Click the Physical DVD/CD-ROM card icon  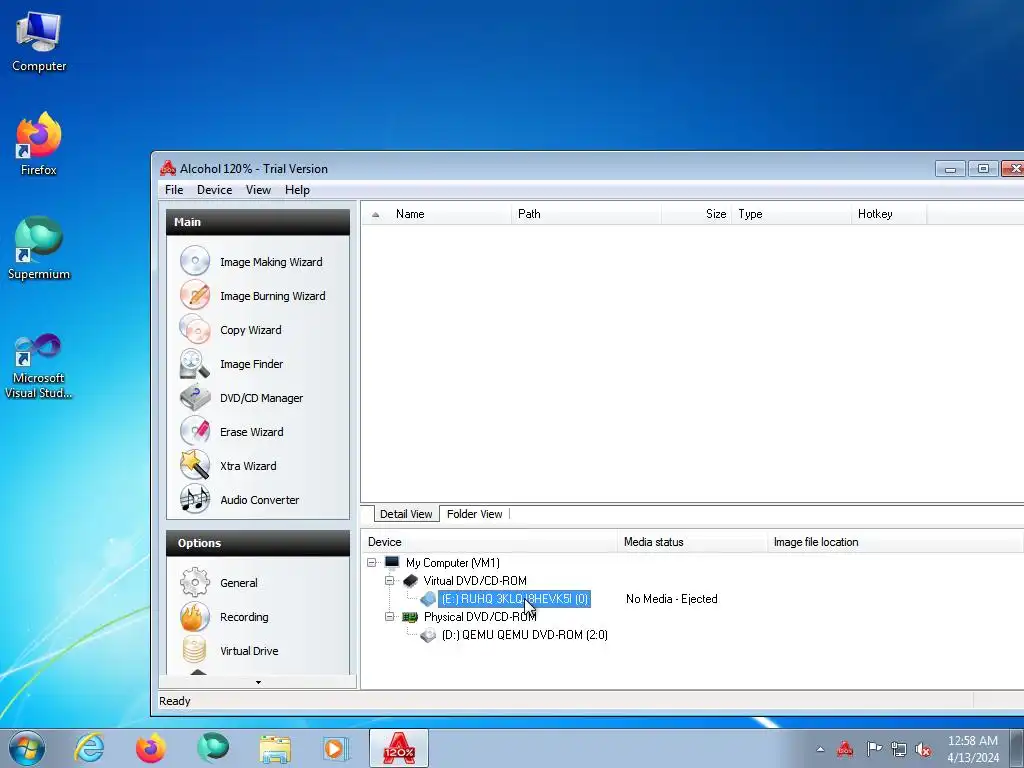[410, 616]
